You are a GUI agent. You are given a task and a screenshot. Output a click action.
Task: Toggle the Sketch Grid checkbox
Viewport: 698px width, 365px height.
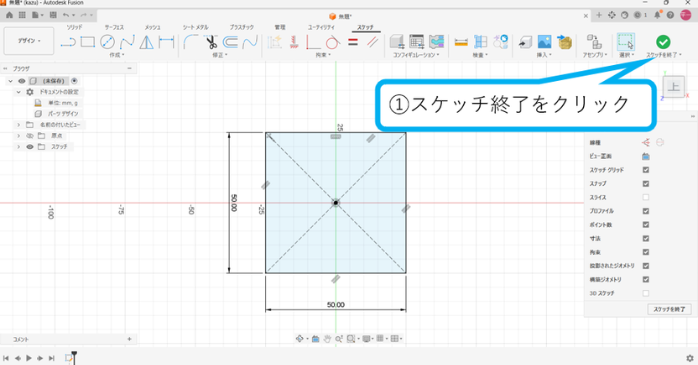point(645,170)
